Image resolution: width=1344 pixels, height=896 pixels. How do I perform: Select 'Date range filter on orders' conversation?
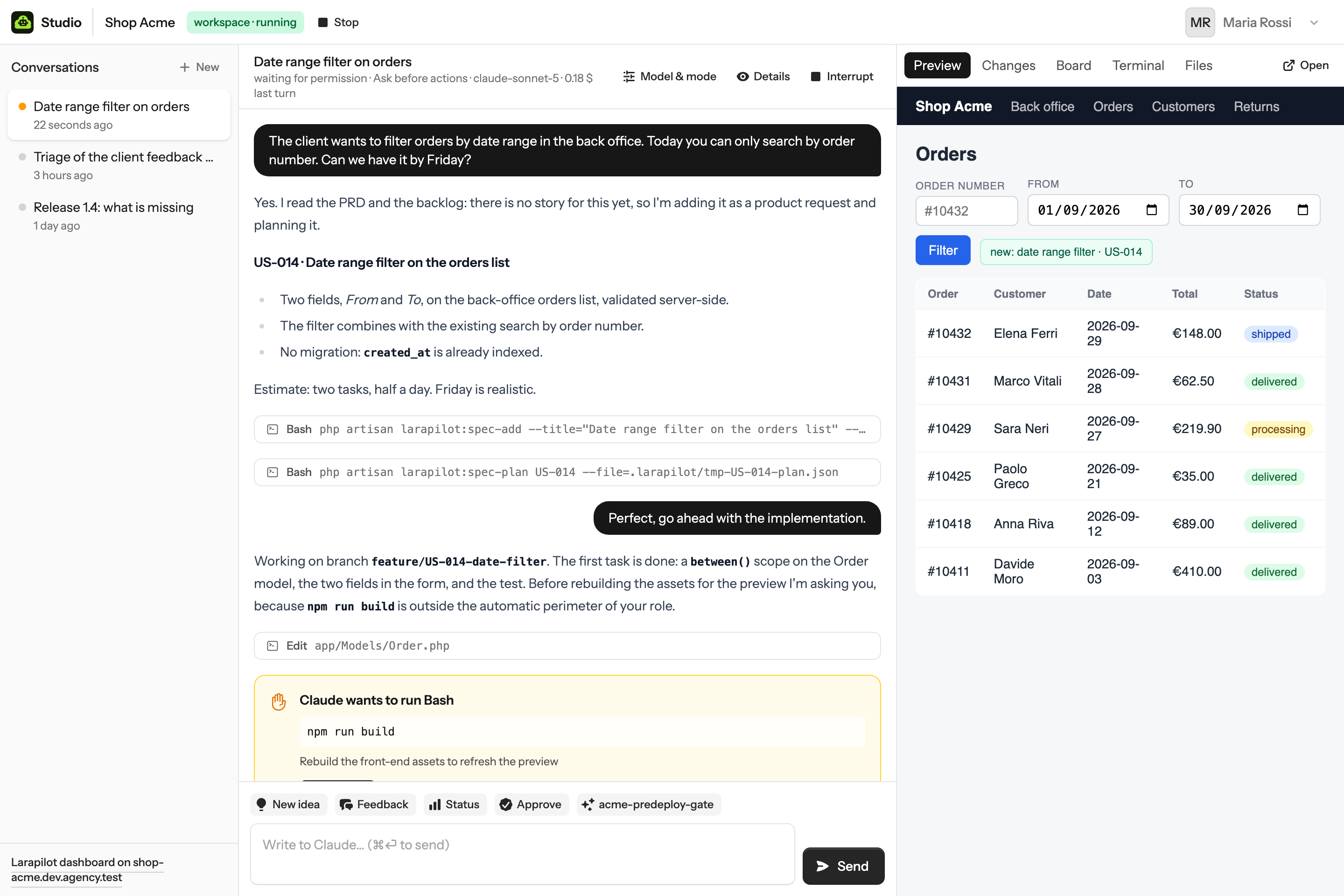pos(119,115)
